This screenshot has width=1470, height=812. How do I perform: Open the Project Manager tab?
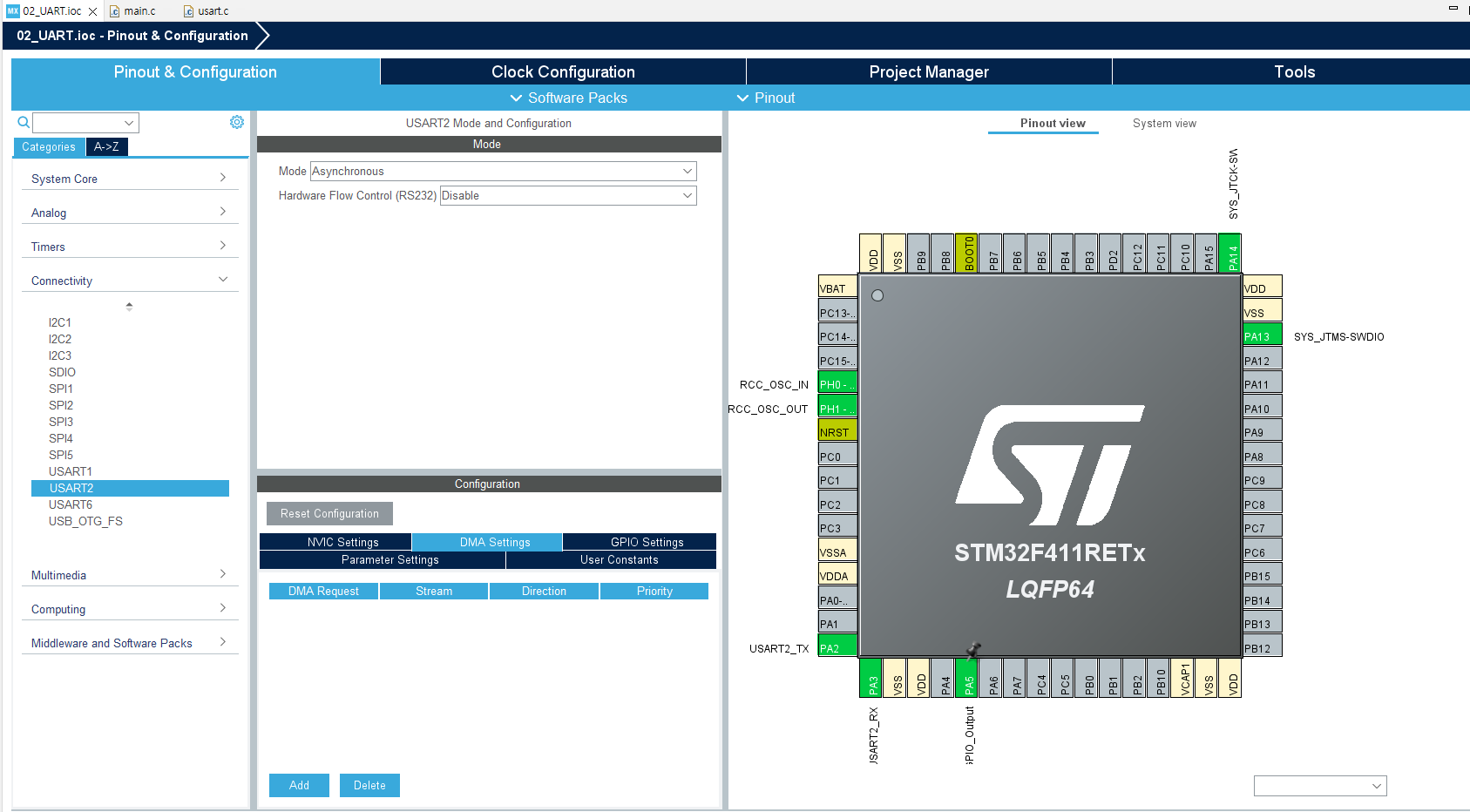point(927,71)
